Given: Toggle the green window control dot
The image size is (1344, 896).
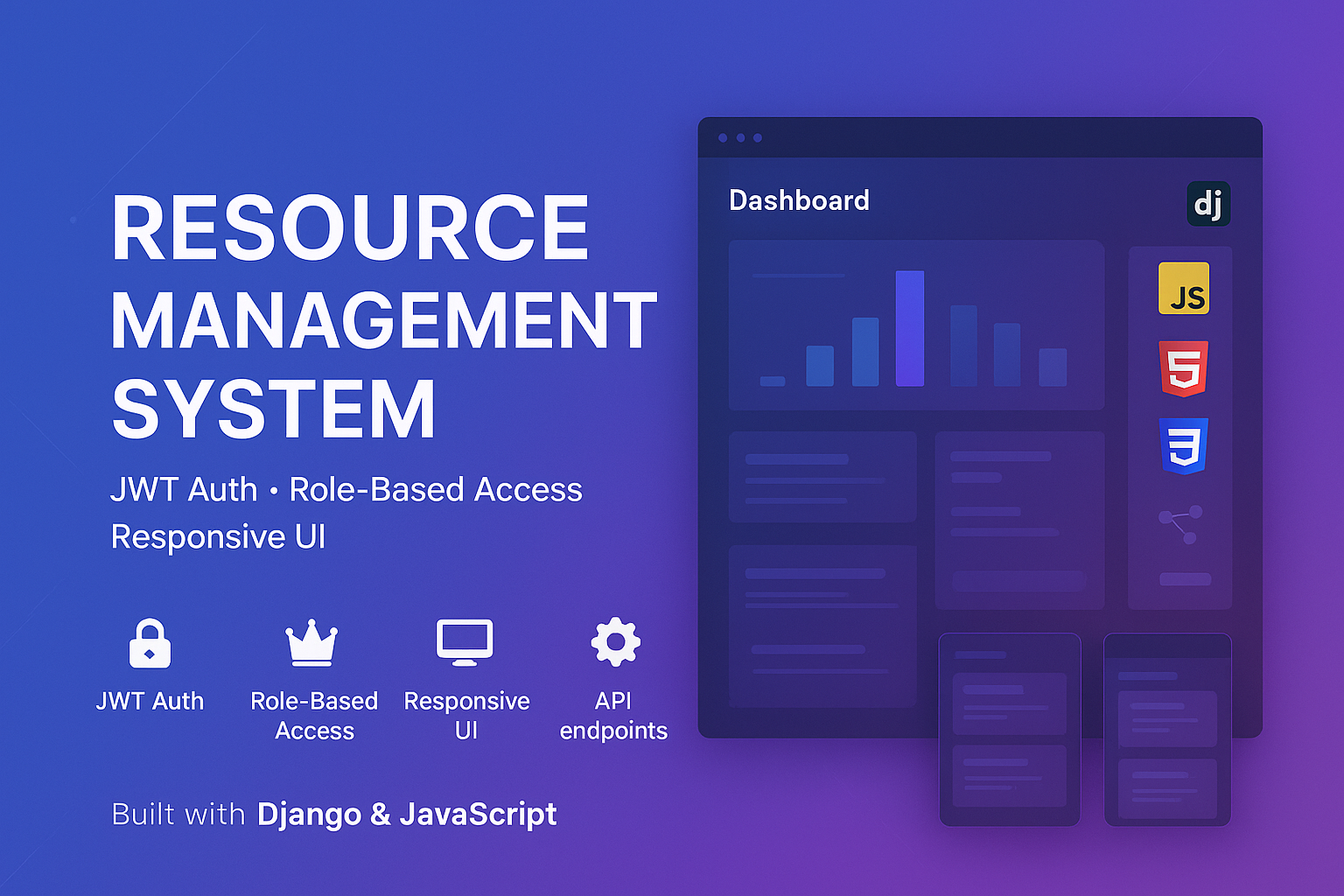Looking at the screenshot, I should [x=759, y=137].
